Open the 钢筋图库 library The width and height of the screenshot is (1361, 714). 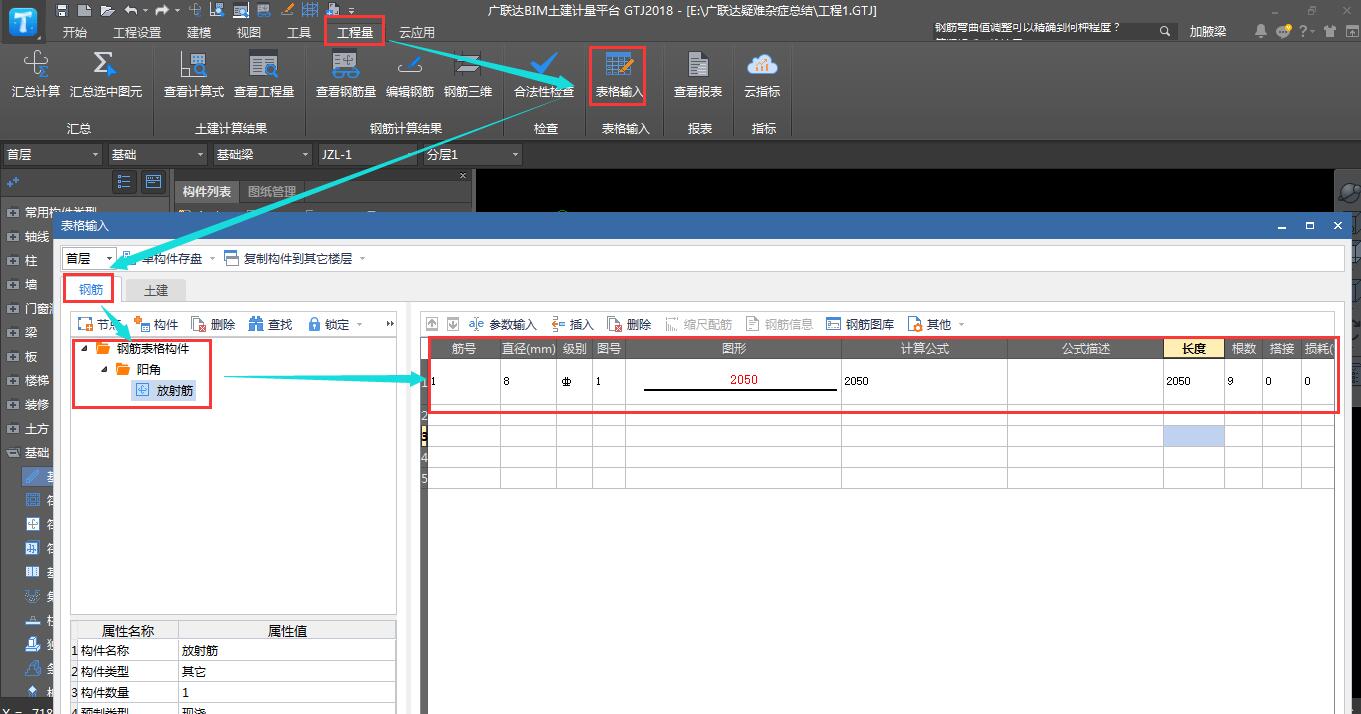click(x=860, y=324)
